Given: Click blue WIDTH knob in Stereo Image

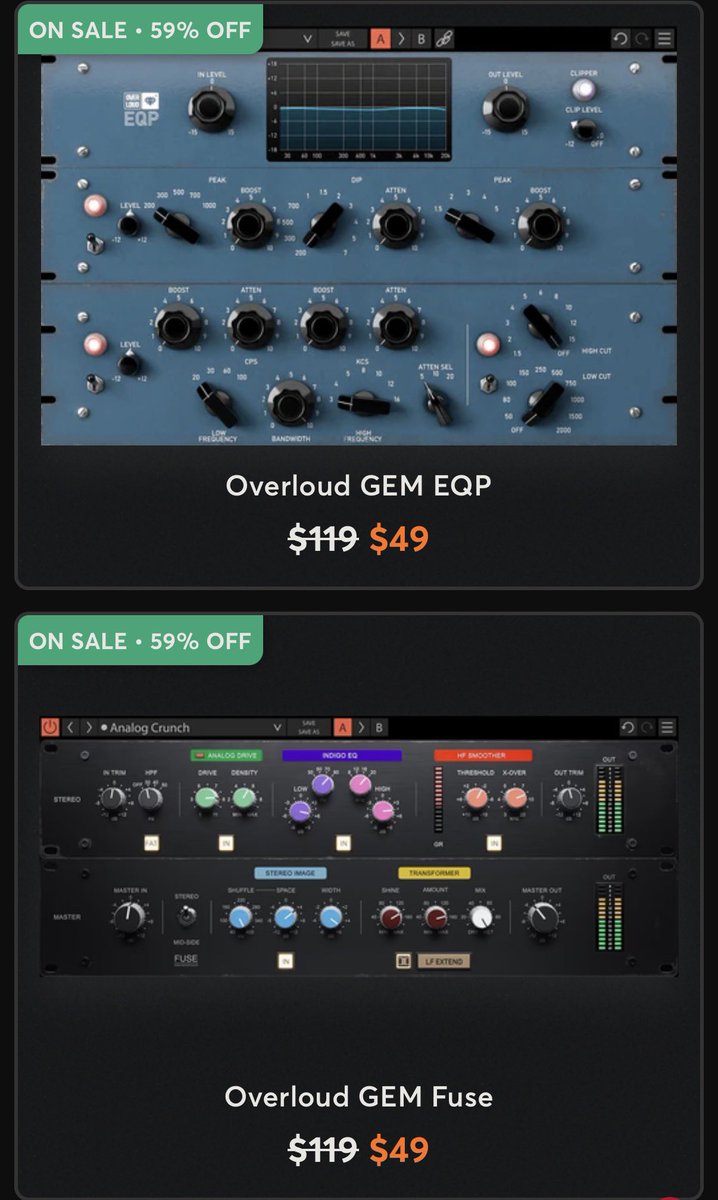Looking at the screenshot, I should pos(331,916).
